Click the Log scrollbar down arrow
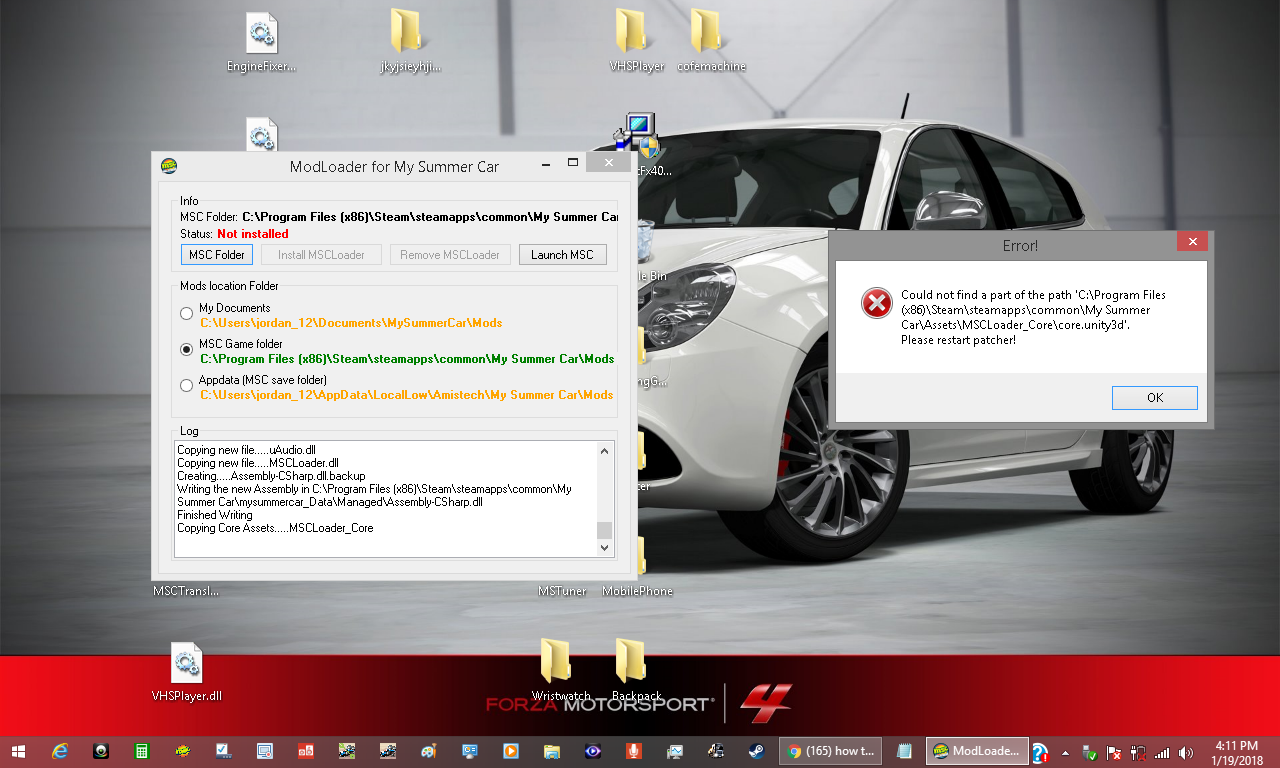 tap(604, 548)
